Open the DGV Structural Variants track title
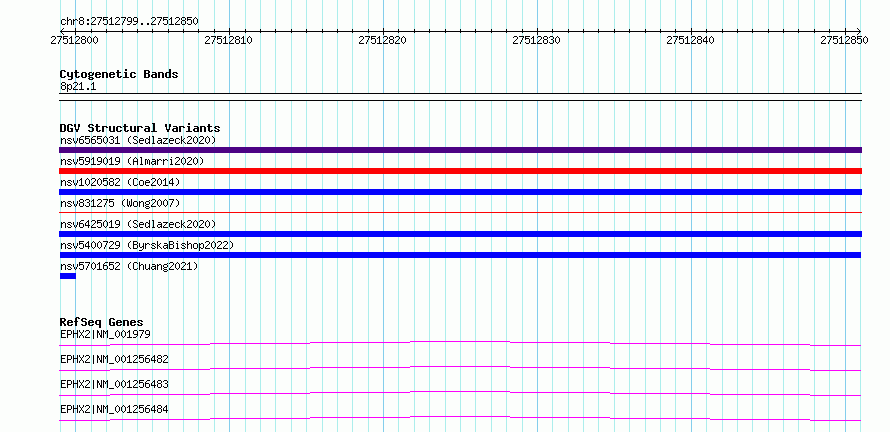The width and height of the screenshot is (890, 432). 140,128
